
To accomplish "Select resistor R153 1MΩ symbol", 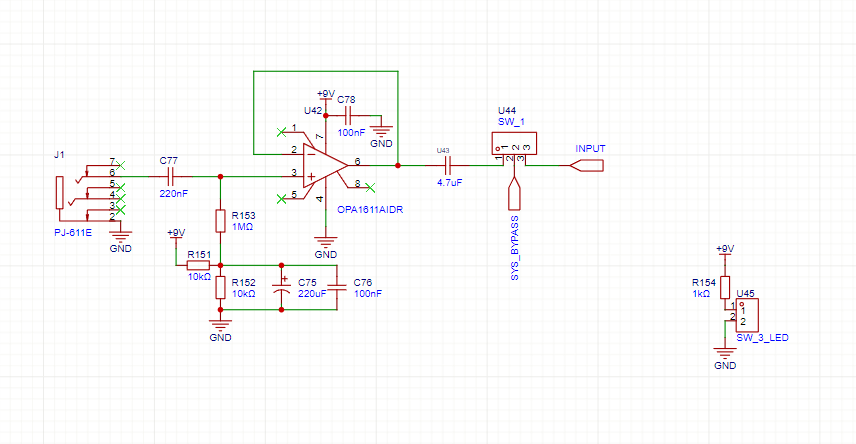I will (x=220, y=221).
